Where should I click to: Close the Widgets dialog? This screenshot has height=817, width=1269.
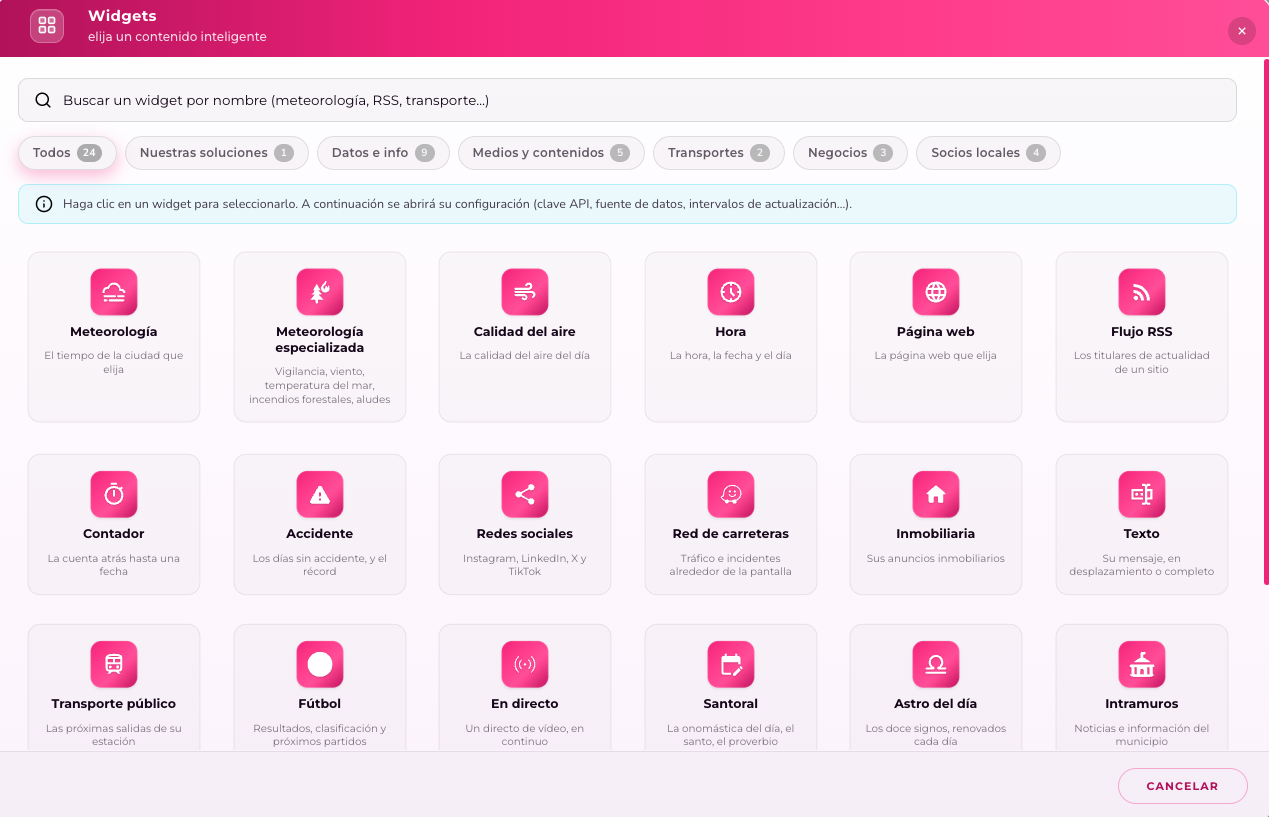coord(1242,31)
